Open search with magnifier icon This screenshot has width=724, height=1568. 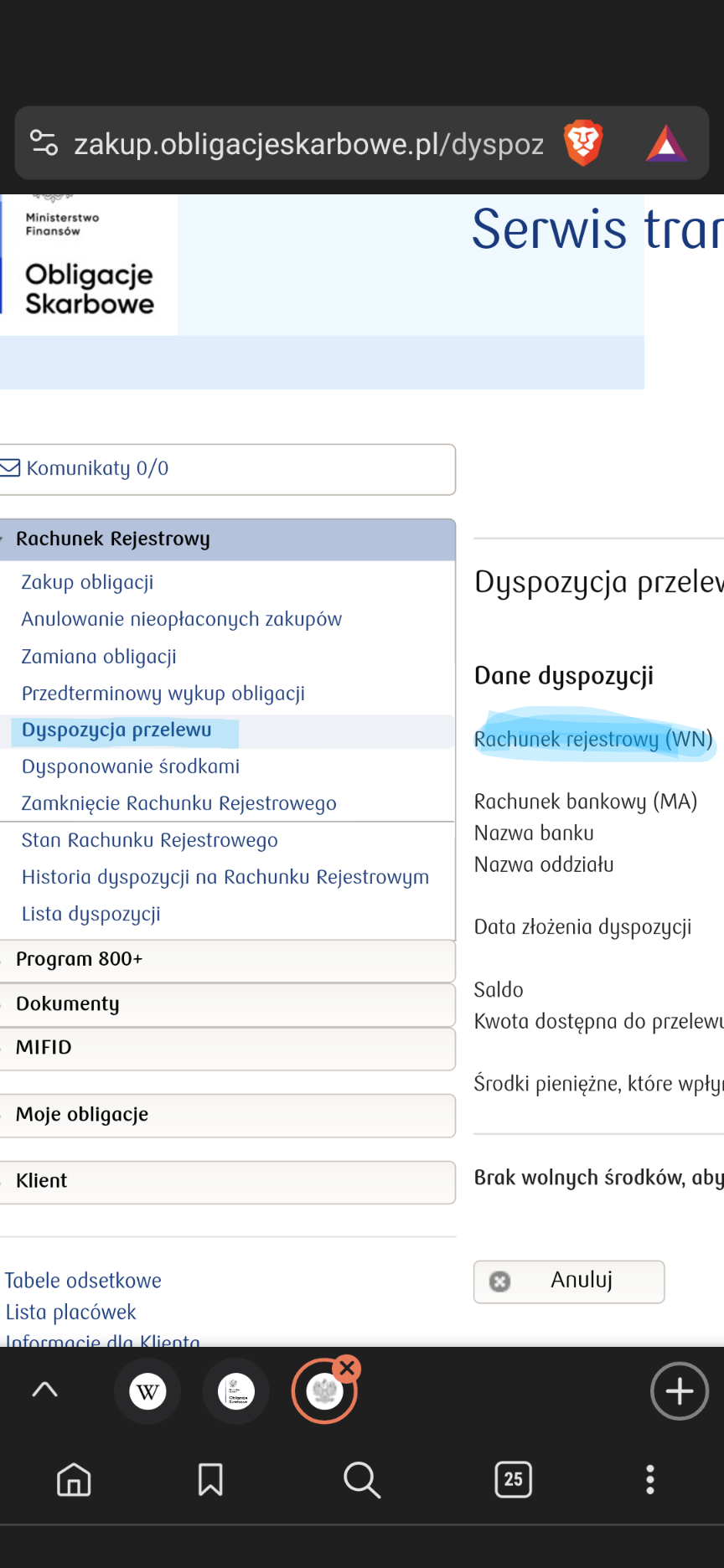pyautogui.click(x=362, y=1480)
